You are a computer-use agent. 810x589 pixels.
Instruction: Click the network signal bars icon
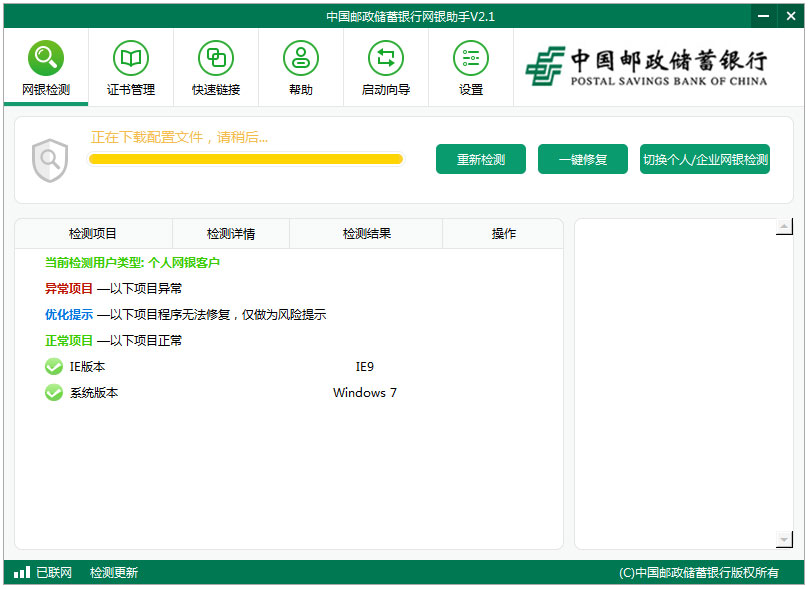pyautogui.click(x=22, y=572)
